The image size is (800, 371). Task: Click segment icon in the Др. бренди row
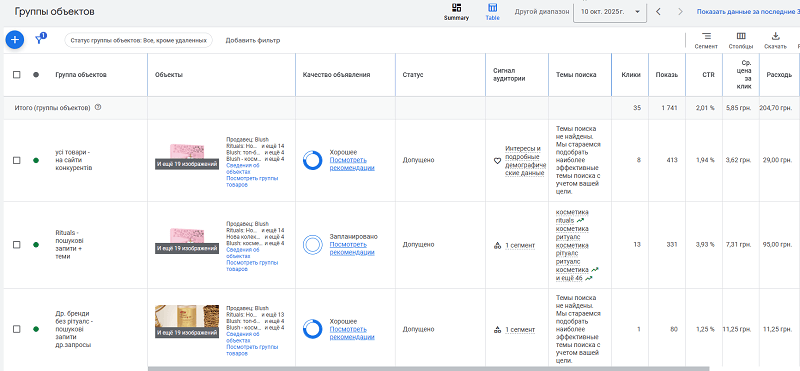(x=497, y=330)
